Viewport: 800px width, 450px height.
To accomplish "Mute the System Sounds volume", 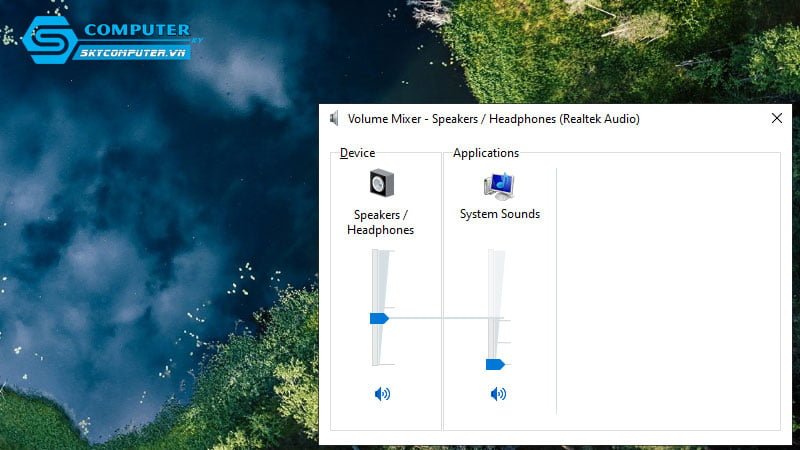I will pos(498,394).
